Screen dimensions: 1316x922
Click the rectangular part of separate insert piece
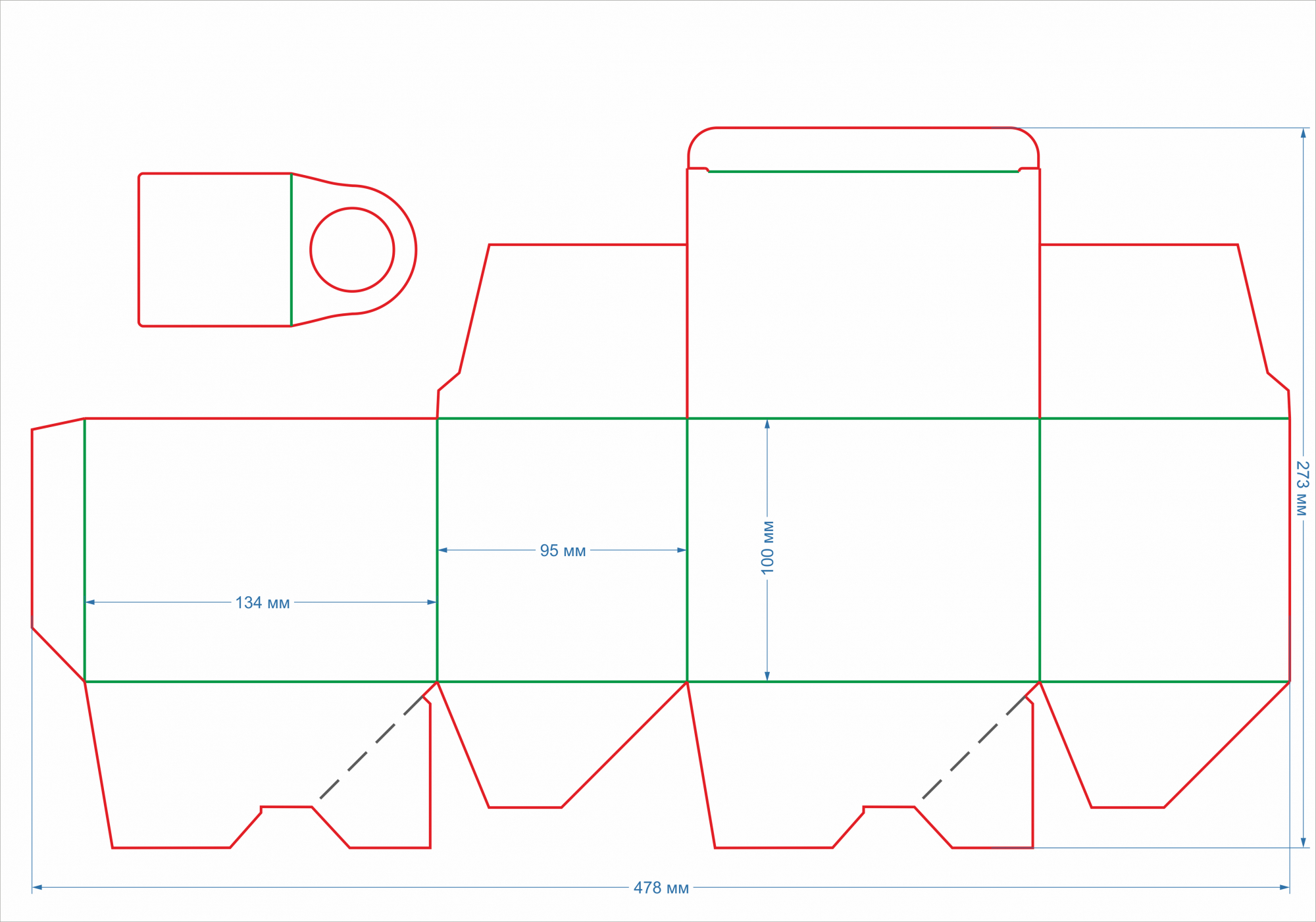coord(215,250)
